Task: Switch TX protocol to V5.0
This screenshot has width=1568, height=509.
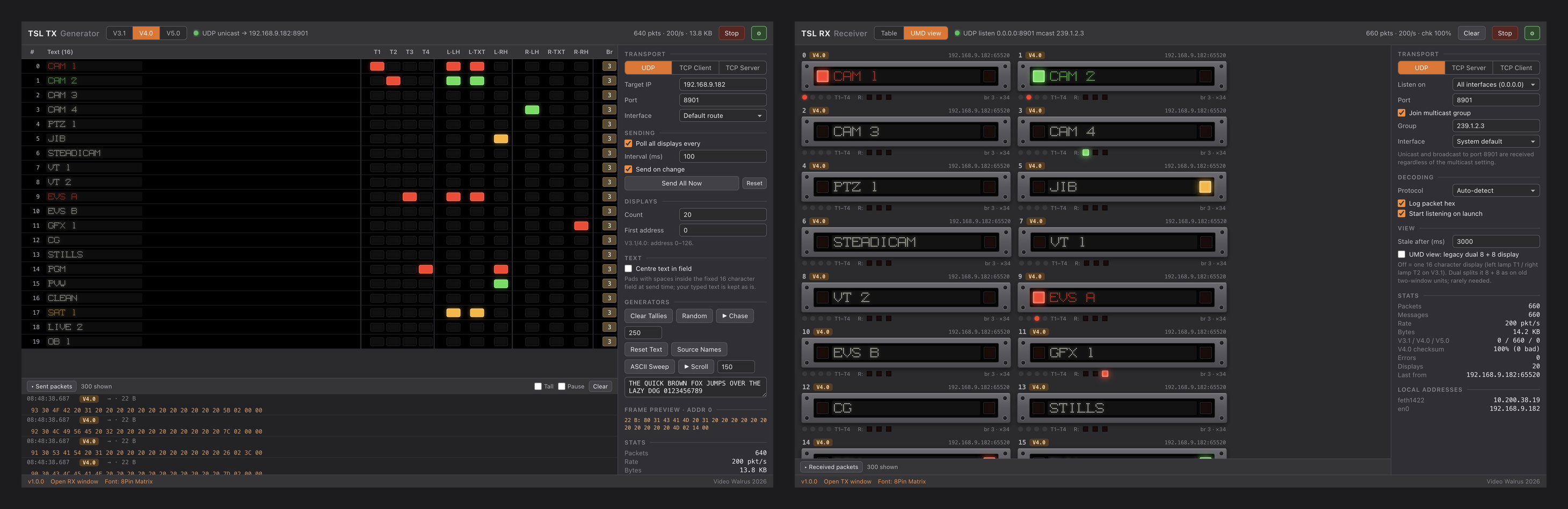Action: coord(173,33)
